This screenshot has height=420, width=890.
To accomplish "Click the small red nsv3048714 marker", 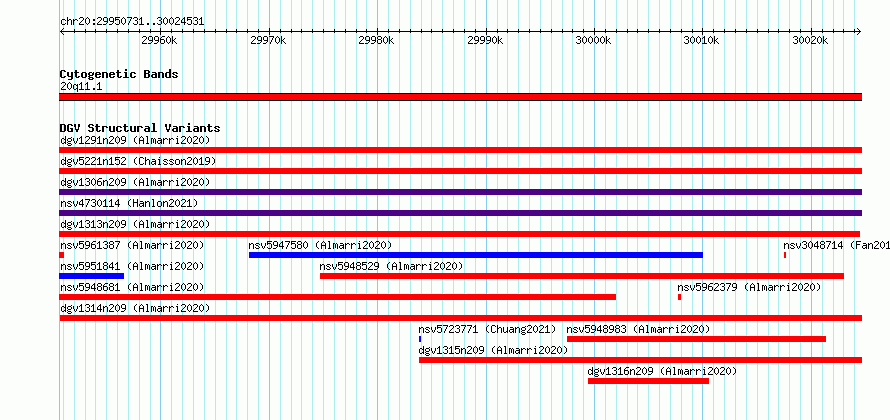I will pos(785,255).
